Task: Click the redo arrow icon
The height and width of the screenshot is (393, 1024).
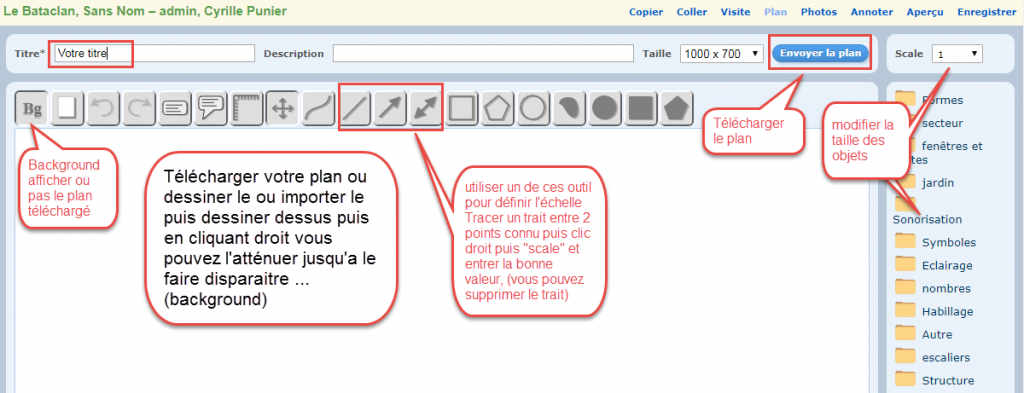Action: [x=139, y=108]
